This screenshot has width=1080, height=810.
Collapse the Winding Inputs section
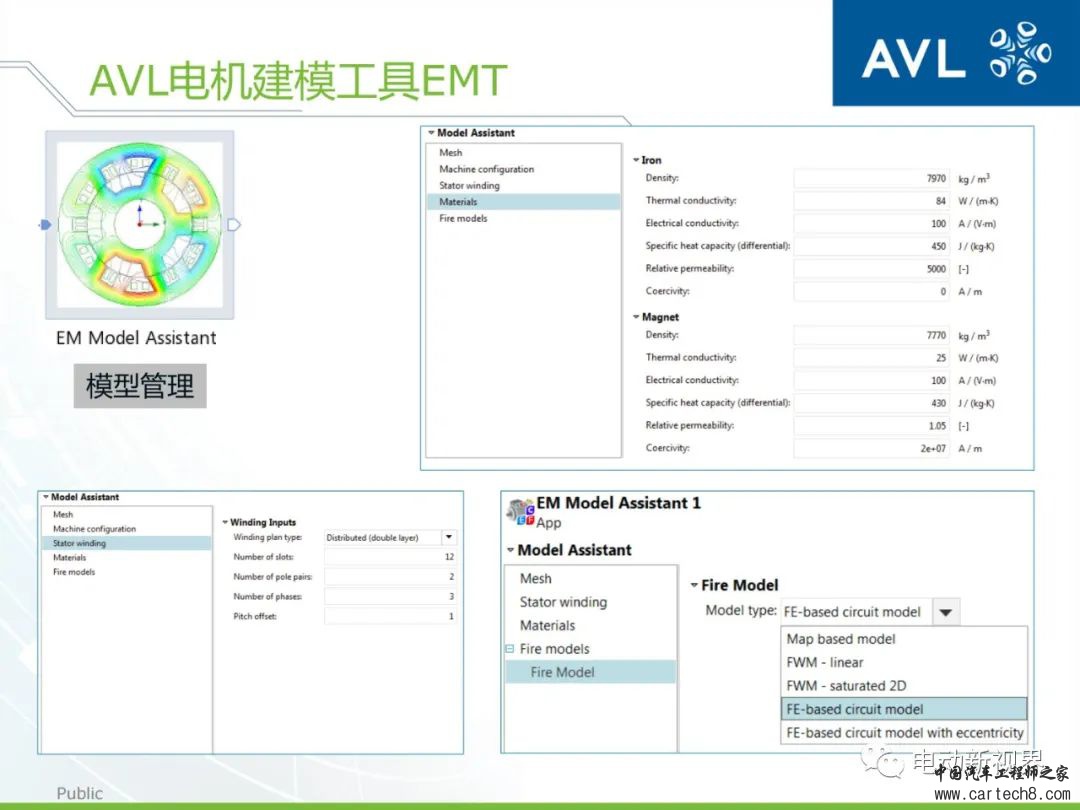click(225, 523)
